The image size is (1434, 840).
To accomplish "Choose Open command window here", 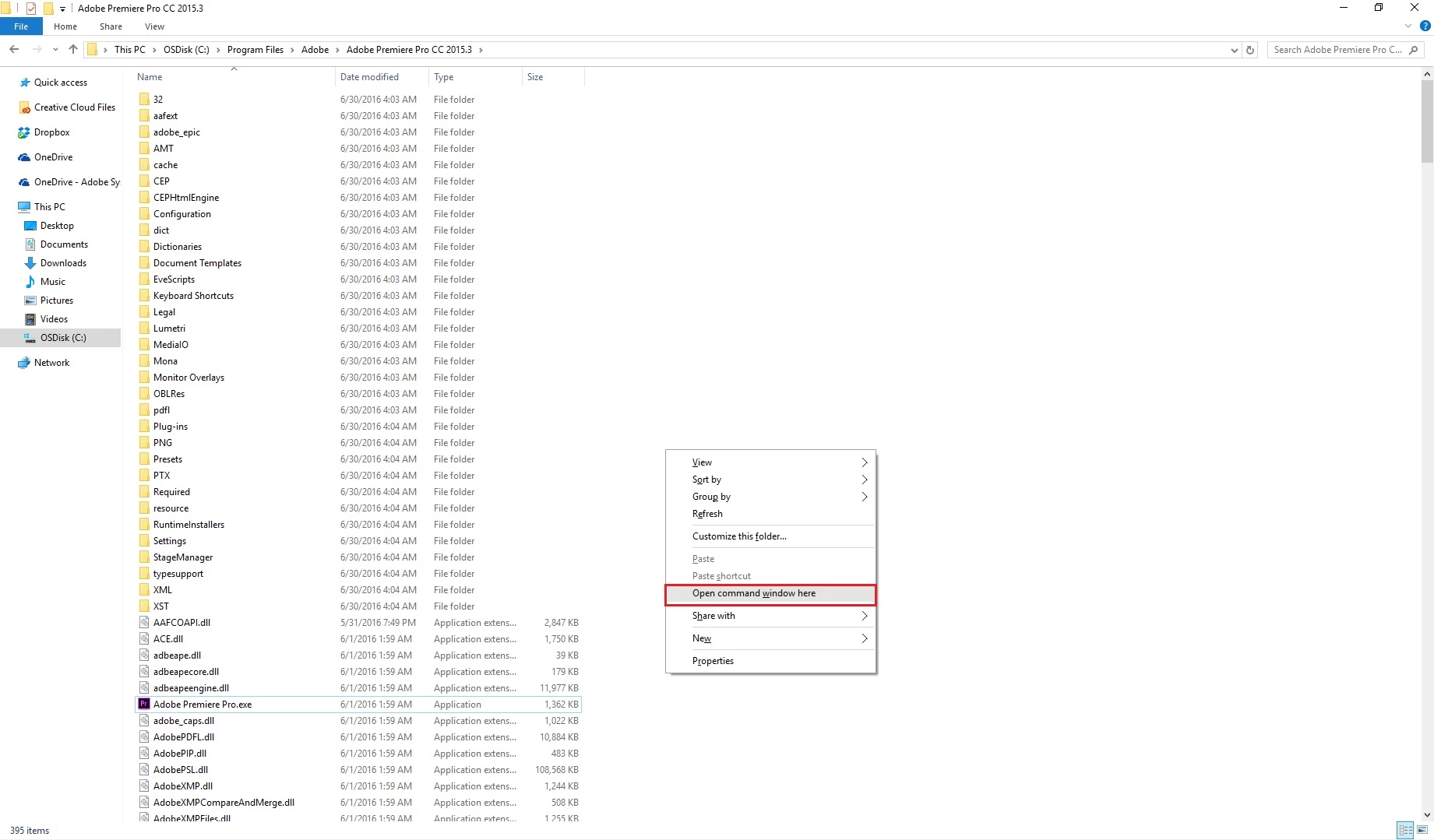I will coord(770,593).
